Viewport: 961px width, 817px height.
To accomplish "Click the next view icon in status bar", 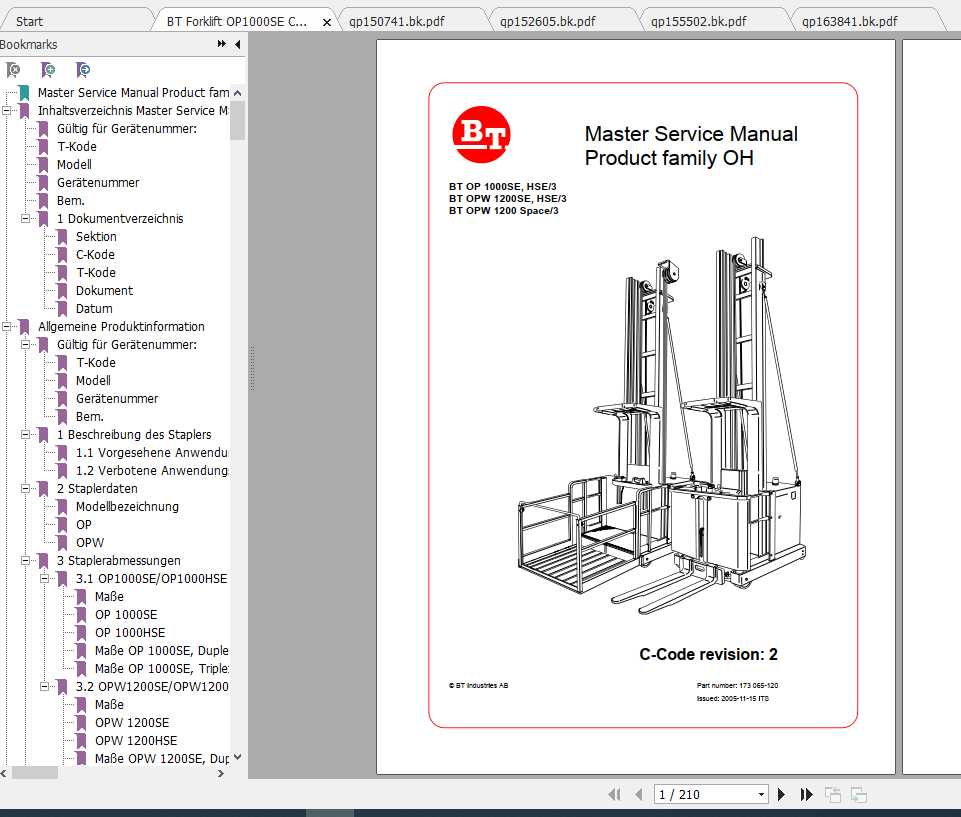I will pos(858,794).
